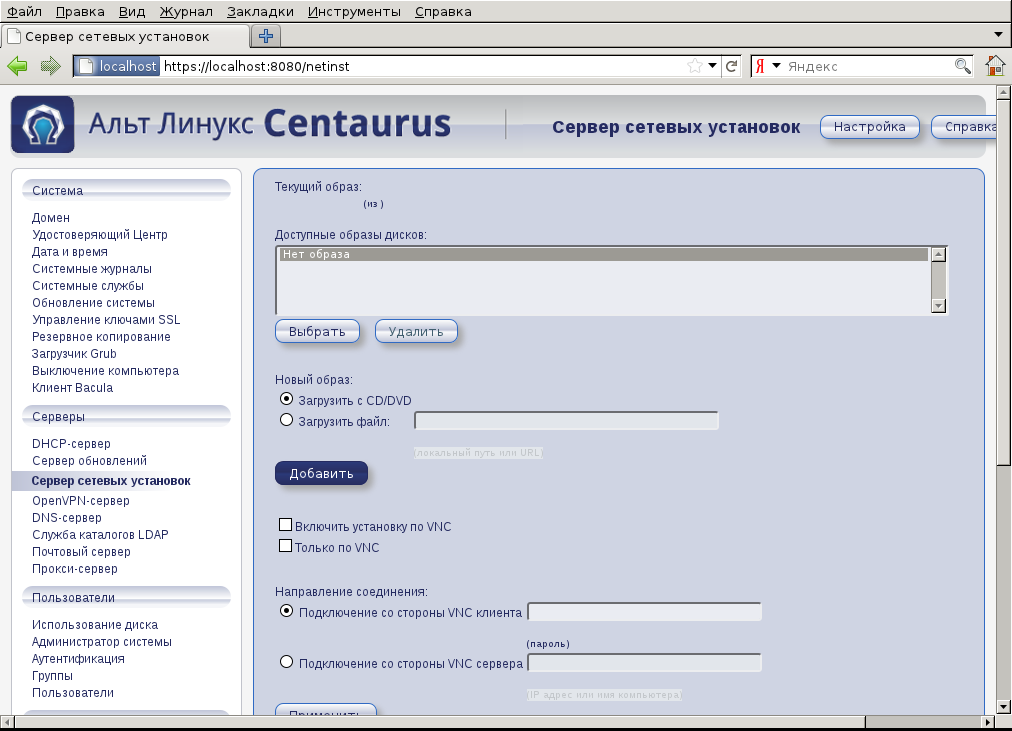Open the Файл menu
The width and height of the screenshot is (1012, 731).
click(x=25, y=12)
